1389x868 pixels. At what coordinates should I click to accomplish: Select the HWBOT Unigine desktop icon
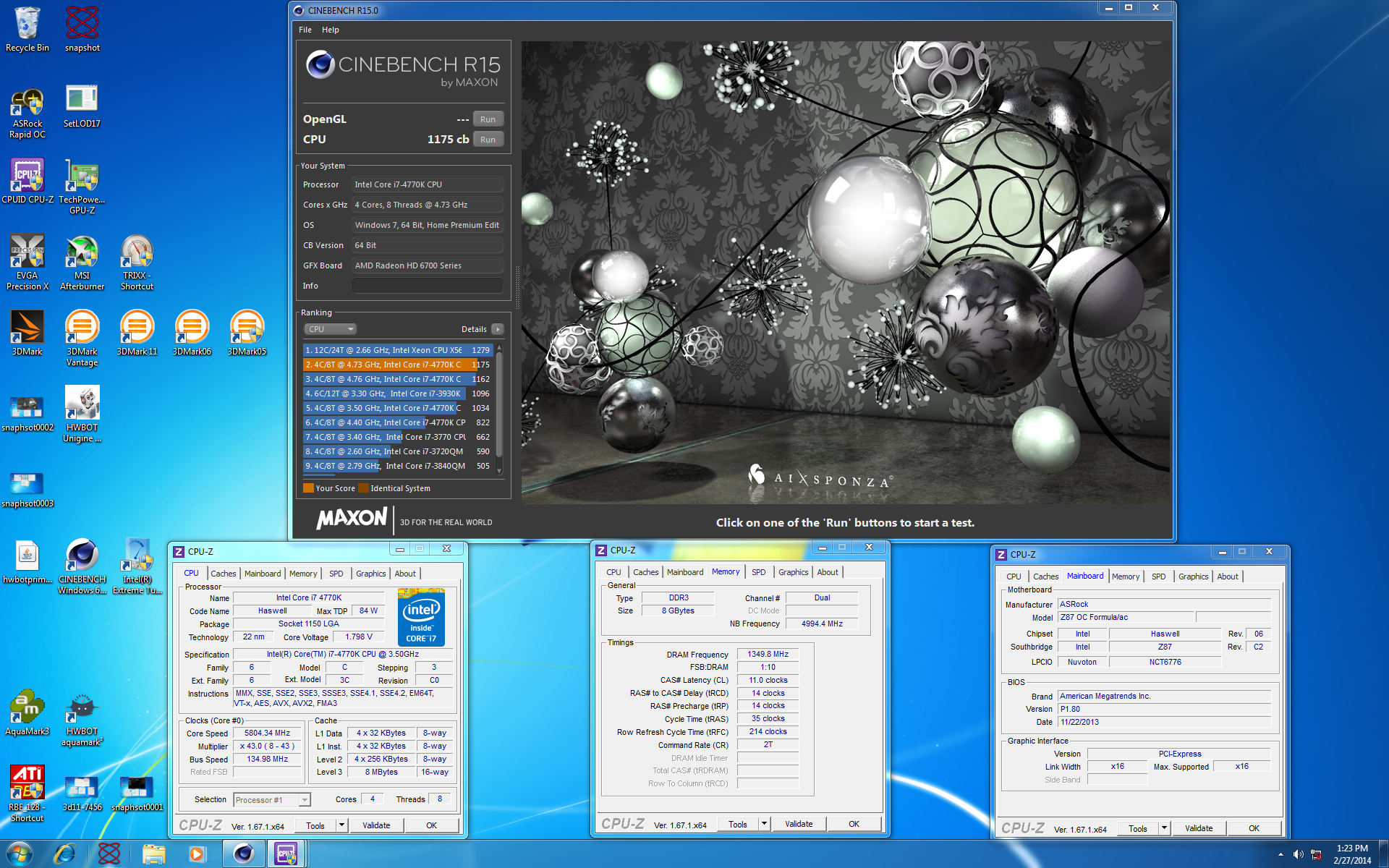point(82,414)
